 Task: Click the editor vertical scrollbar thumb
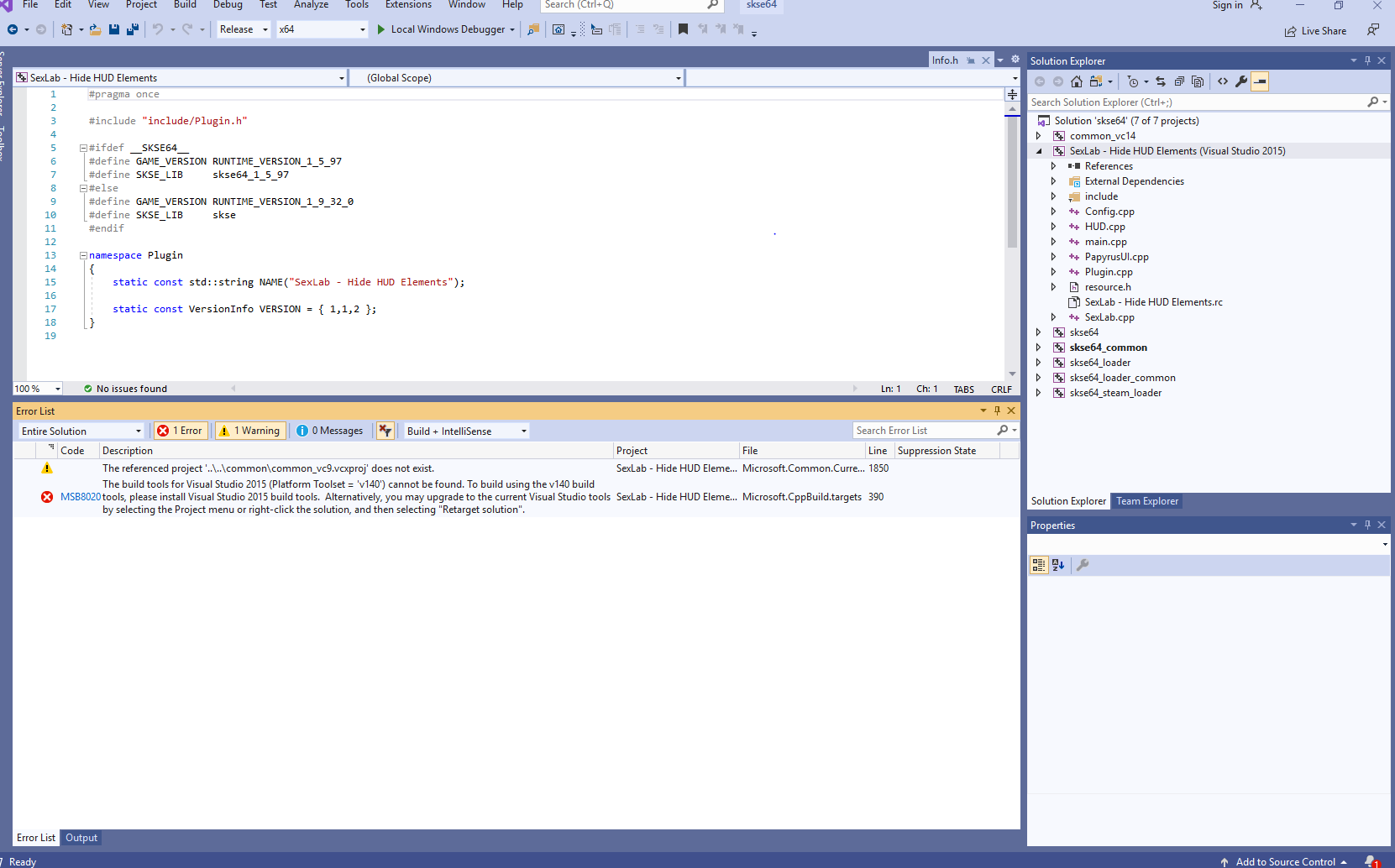pos(1012,180)
